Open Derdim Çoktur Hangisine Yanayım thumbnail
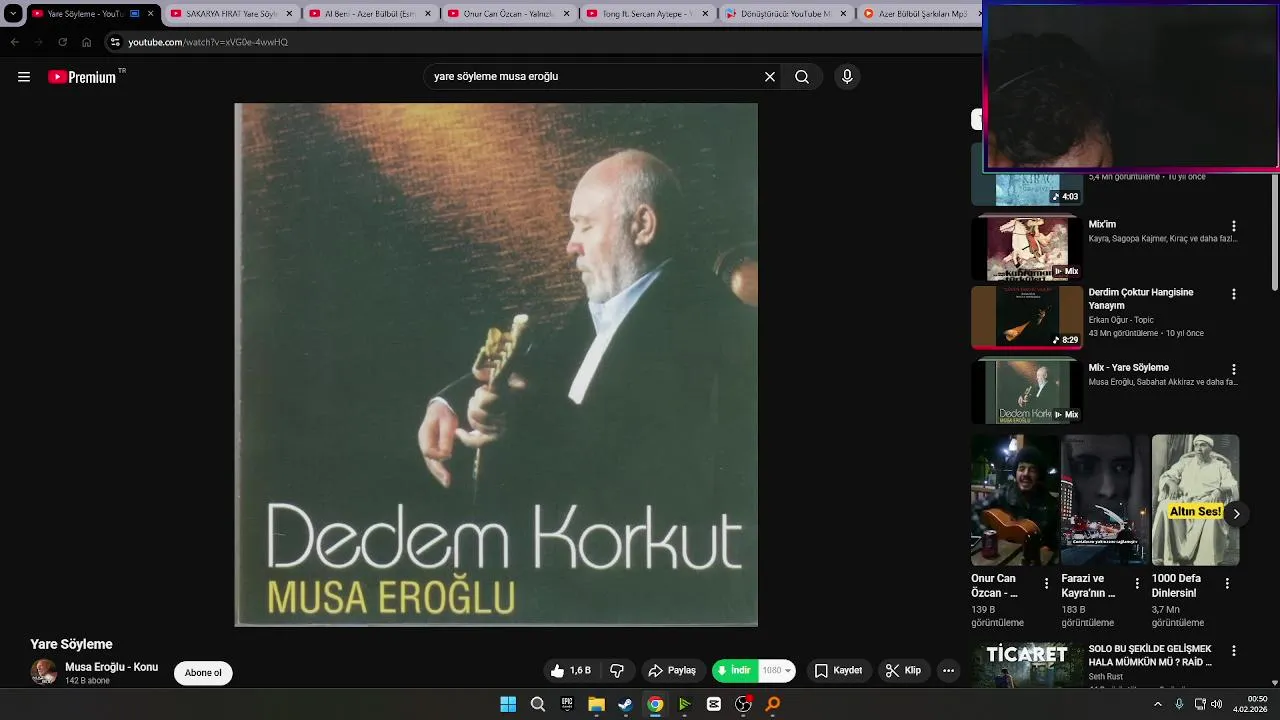Viewport: 1280px width, 720px height. (1027, 318)
